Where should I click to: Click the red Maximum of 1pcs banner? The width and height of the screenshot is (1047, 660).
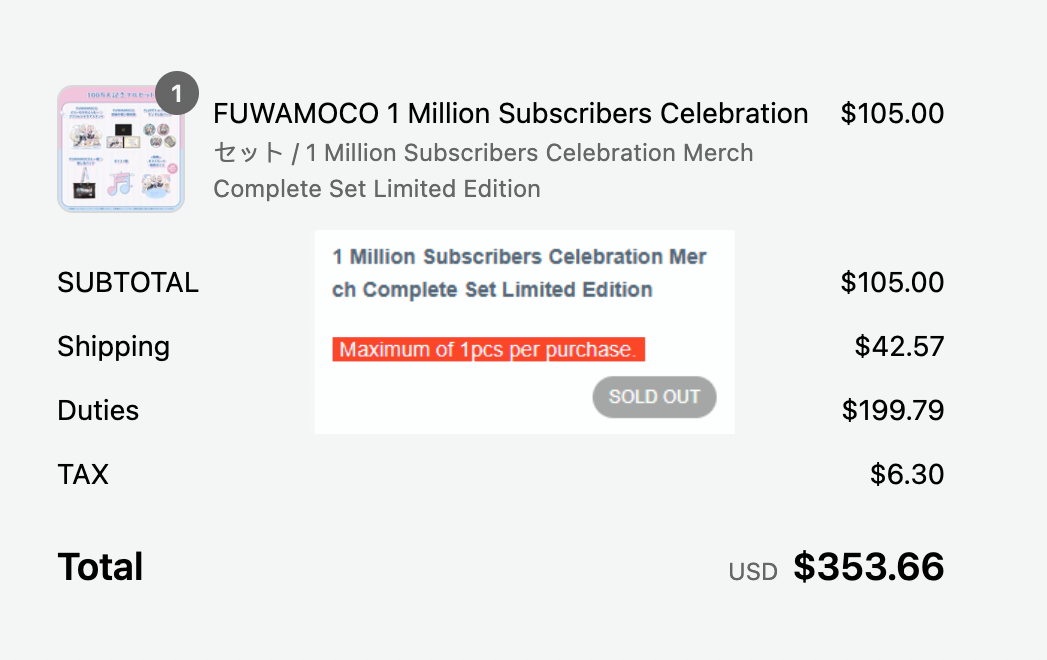(488, 350)
